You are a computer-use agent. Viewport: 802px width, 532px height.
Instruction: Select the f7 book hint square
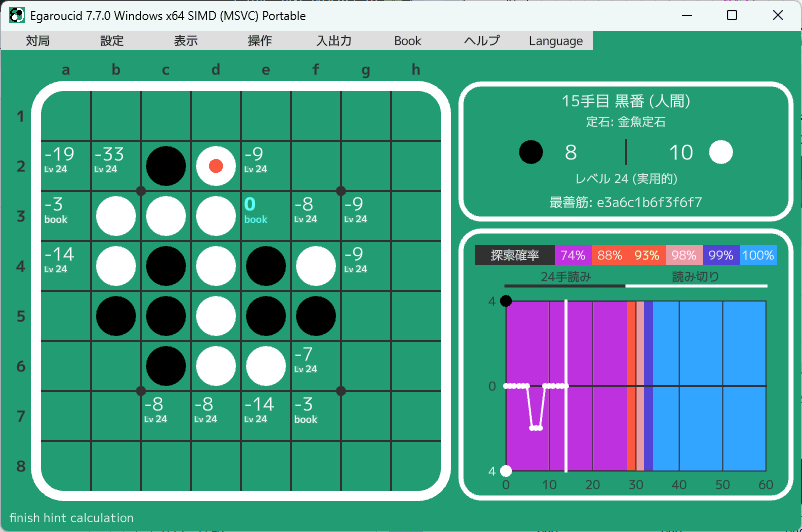[x=316, y=416]
